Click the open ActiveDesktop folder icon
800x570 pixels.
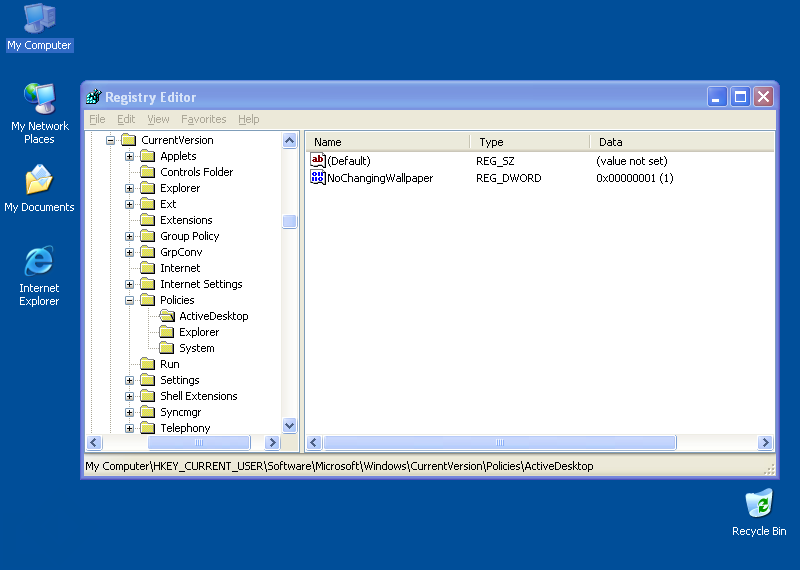click(167, 316)
